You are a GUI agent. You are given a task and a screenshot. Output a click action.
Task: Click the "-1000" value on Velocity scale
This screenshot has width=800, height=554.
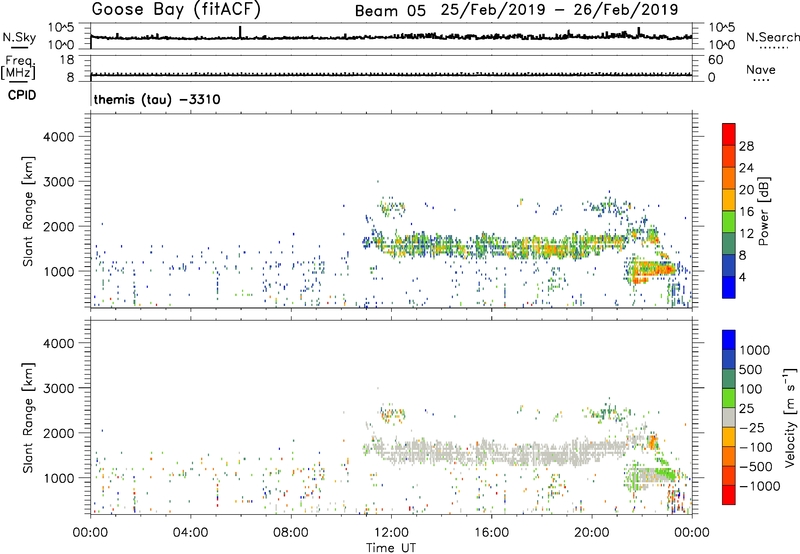[x=759, y=486]
